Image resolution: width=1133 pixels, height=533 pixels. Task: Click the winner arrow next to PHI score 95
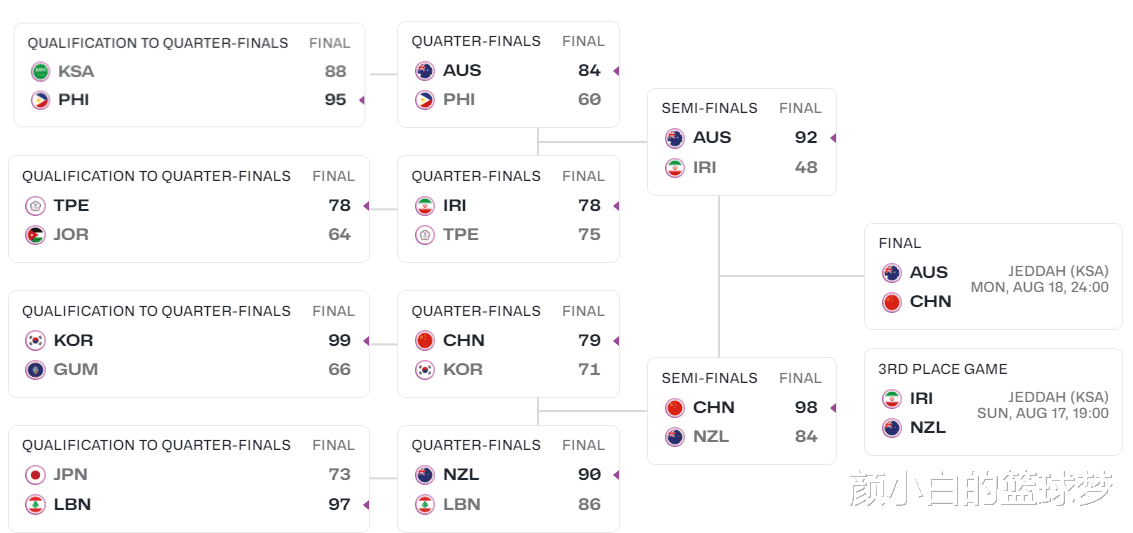[362, 100]
